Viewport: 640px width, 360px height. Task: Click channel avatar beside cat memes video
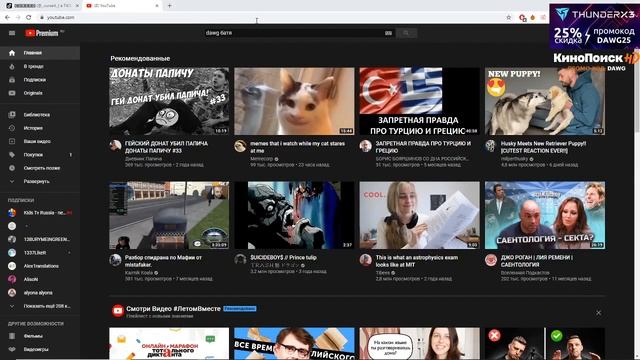(x=240, y=146)
